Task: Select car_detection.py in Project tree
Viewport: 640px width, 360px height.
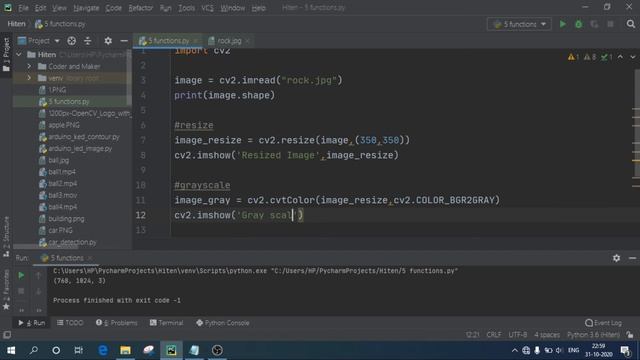Action: 72,242
